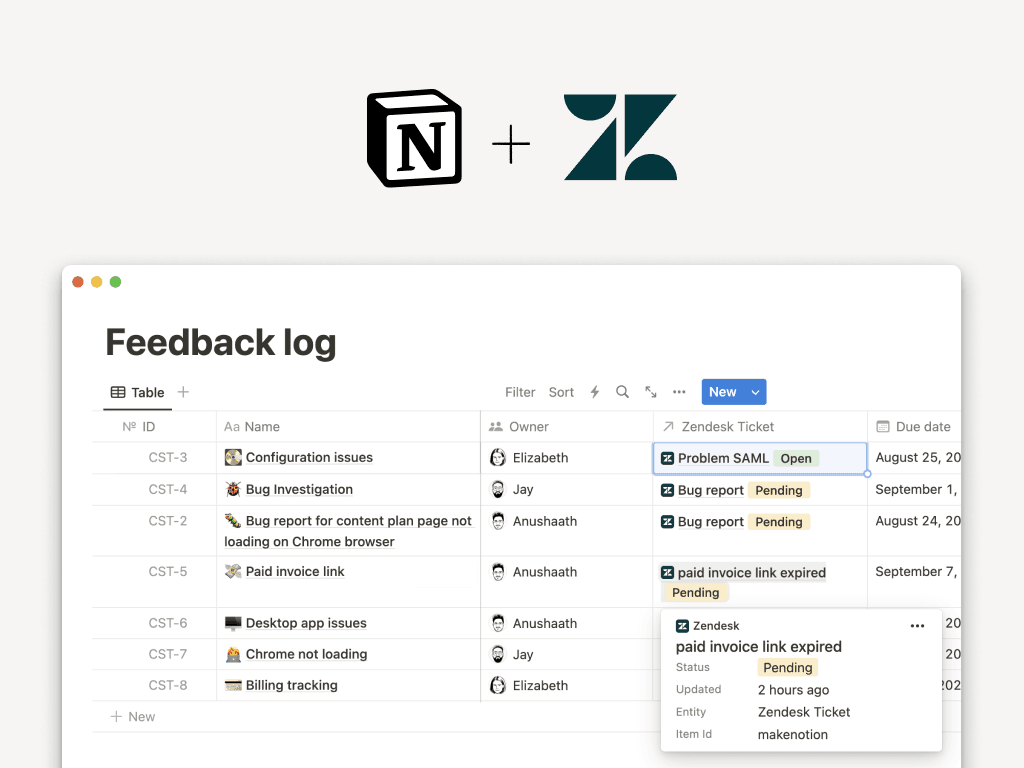Click the makenotion Item Id value
This screenshot has height=768, width=1024.
792,735
